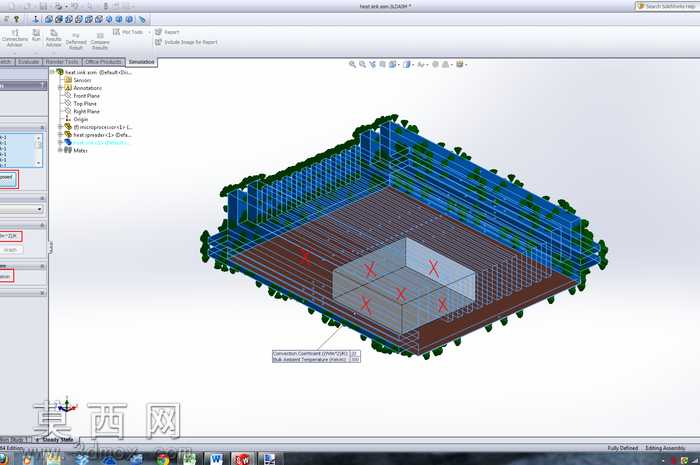Open the Display Style menu
The width and height of the screenshot is (700, 465).
(408, 64)
